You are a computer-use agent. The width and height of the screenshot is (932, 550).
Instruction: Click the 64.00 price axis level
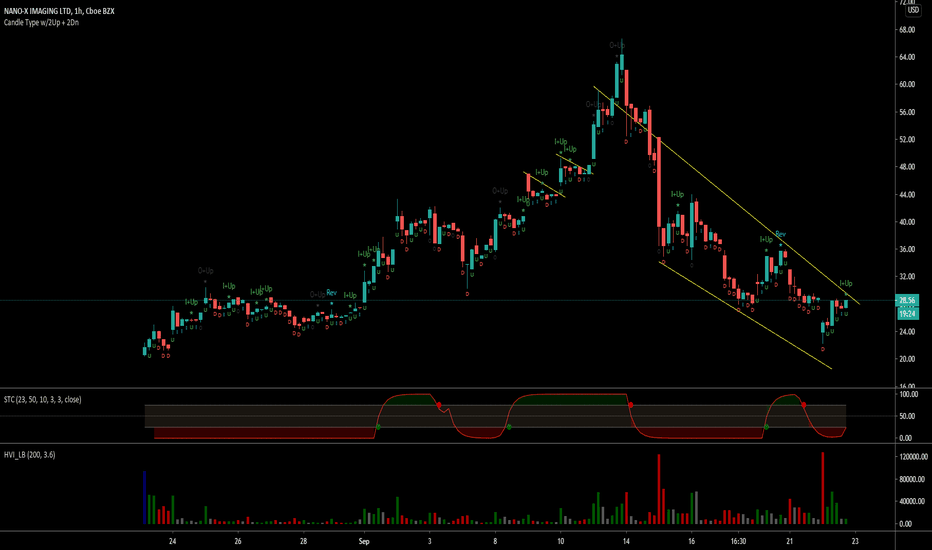(x=907, y=57)
